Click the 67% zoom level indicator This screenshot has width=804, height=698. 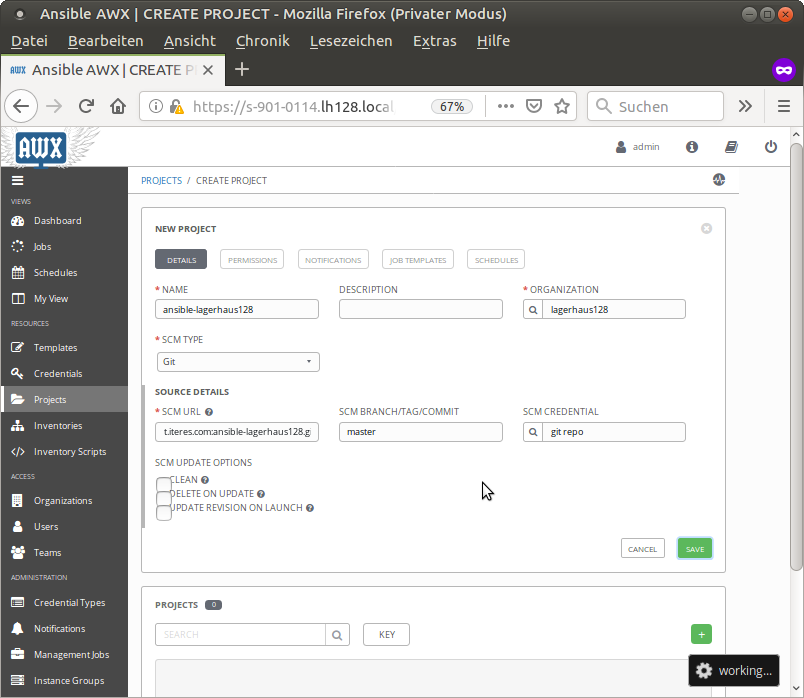(x=452, y=106)
